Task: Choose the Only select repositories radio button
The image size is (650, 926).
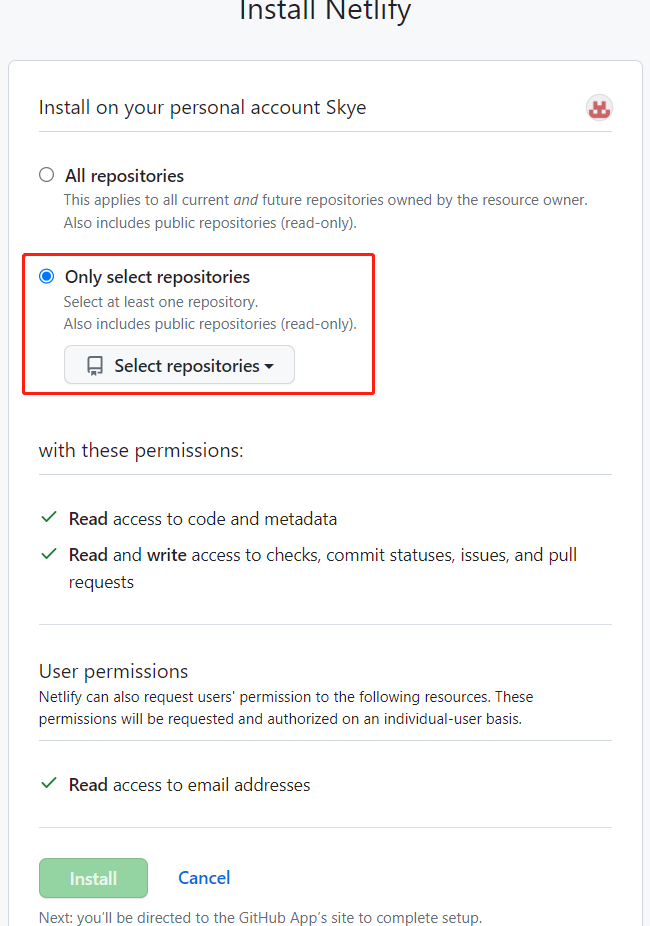Action: click(47, 276)
